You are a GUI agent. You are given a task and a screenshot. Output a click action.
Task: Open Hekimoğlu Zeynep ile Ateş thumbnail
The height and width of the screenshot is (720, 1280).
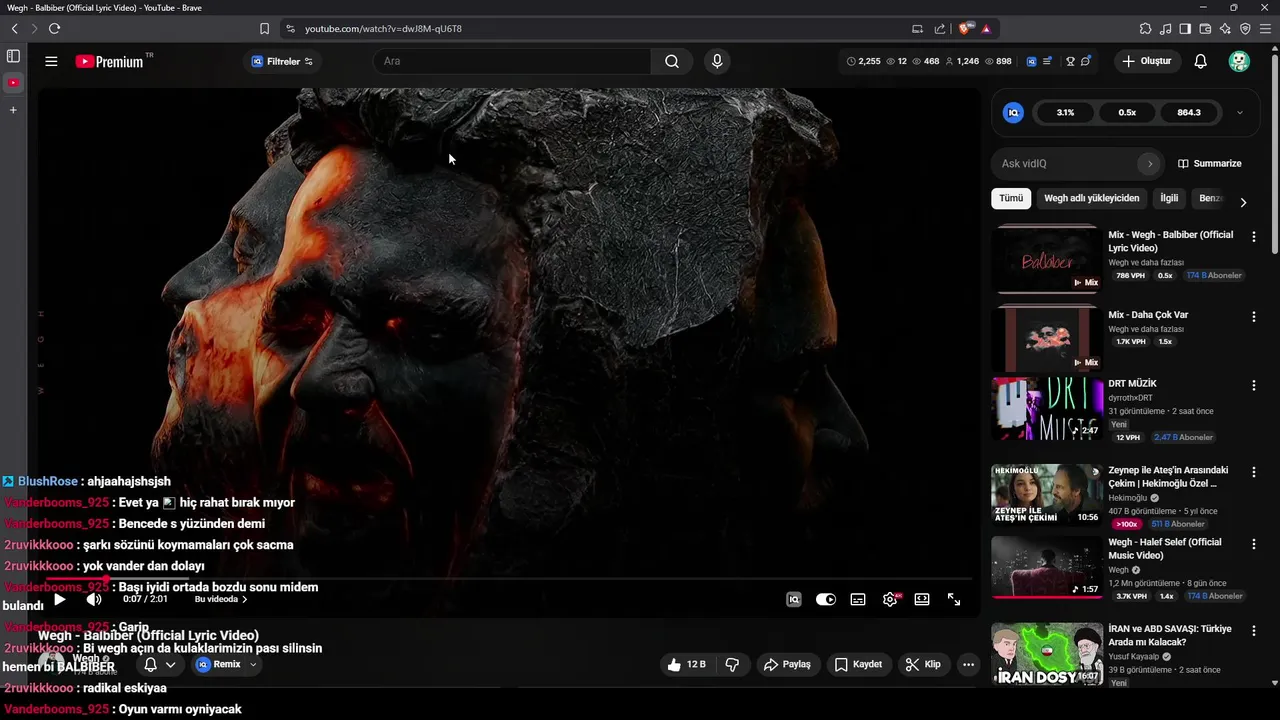click(1047, 494)
